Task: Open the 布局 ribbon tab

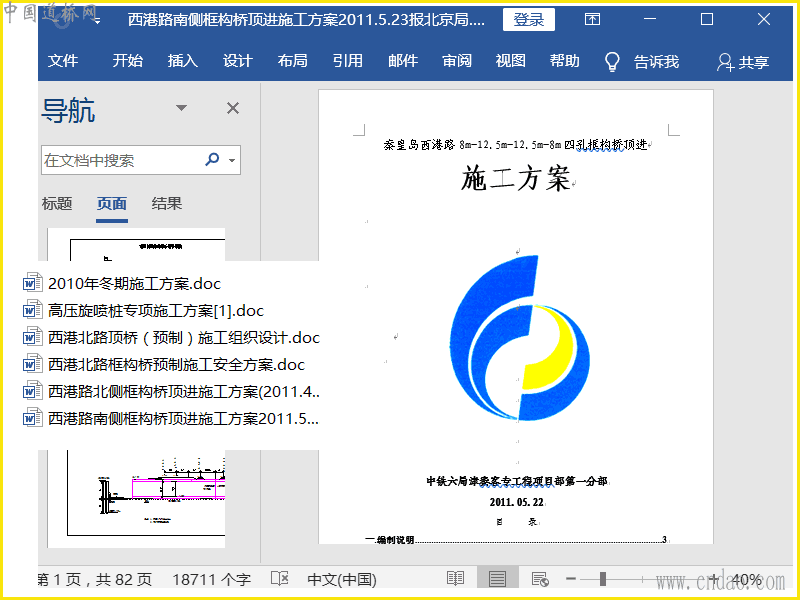Action: click(293, 61)
